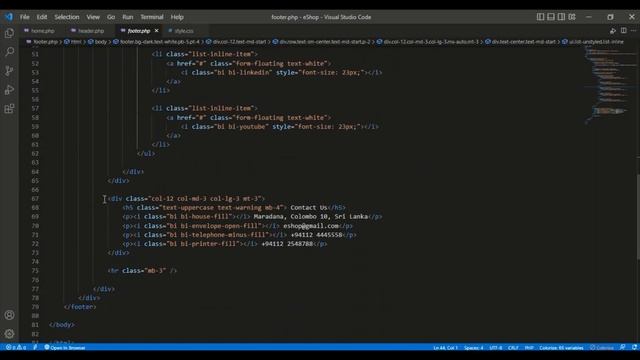Open the Explorer view in activity bar
The image size is (640, 360).
(x=9, y=33)
